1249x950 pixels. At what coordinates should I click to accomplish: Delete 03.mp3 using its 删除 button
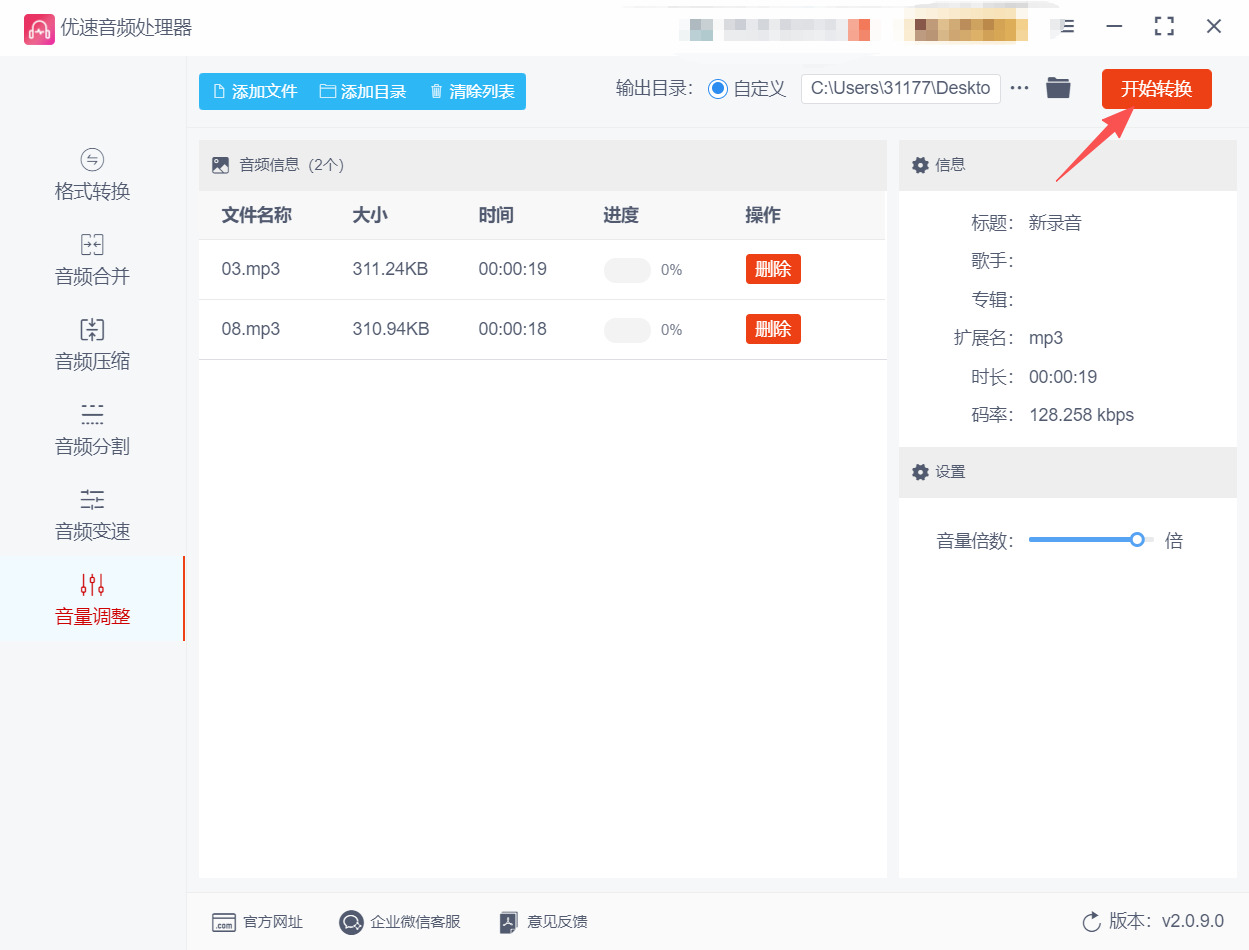pyautogui.click(x=773, y=269)
